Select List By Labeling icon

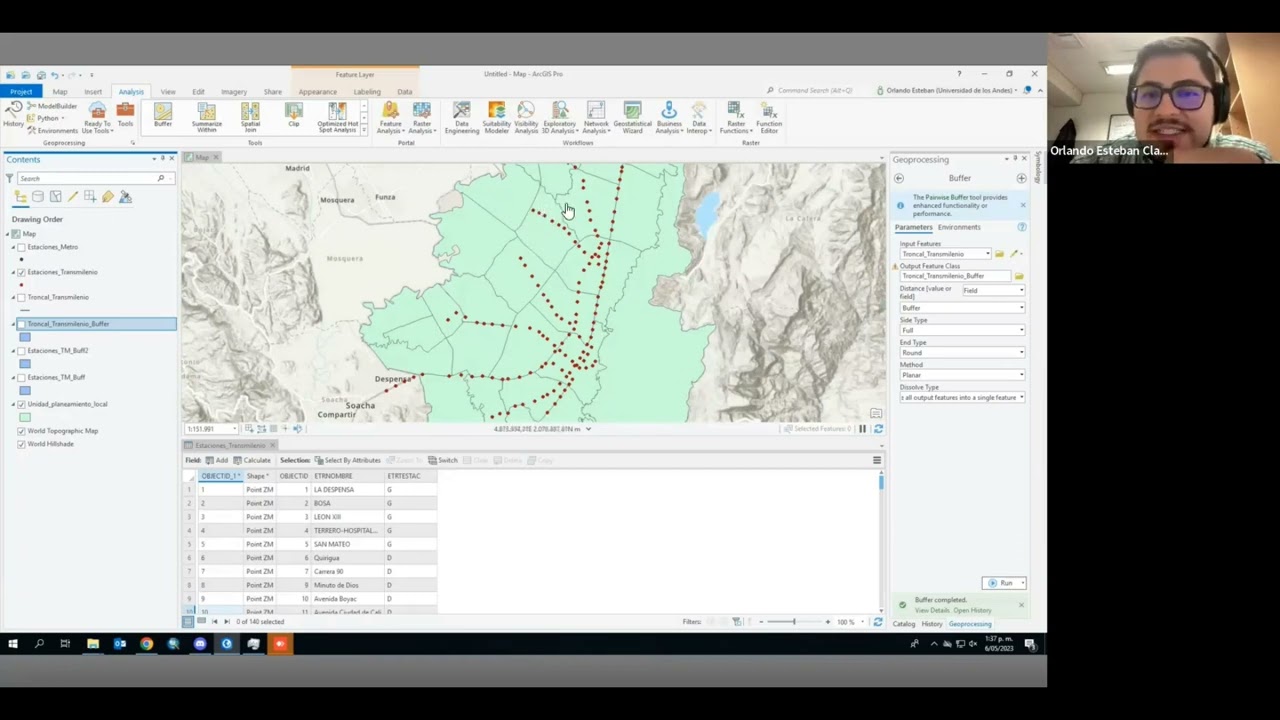click(x=108, y=197)
